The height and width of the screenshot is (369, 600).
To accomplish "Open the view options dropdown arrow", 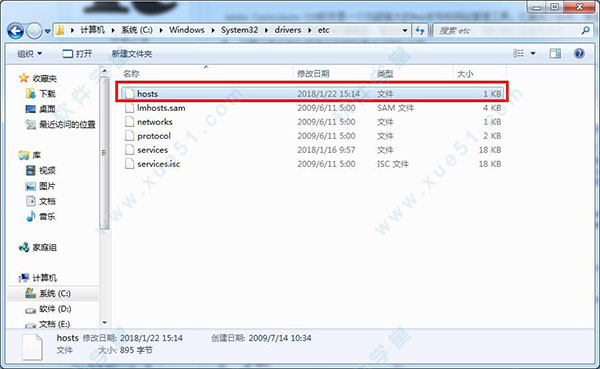I will (x=533, y=54).
